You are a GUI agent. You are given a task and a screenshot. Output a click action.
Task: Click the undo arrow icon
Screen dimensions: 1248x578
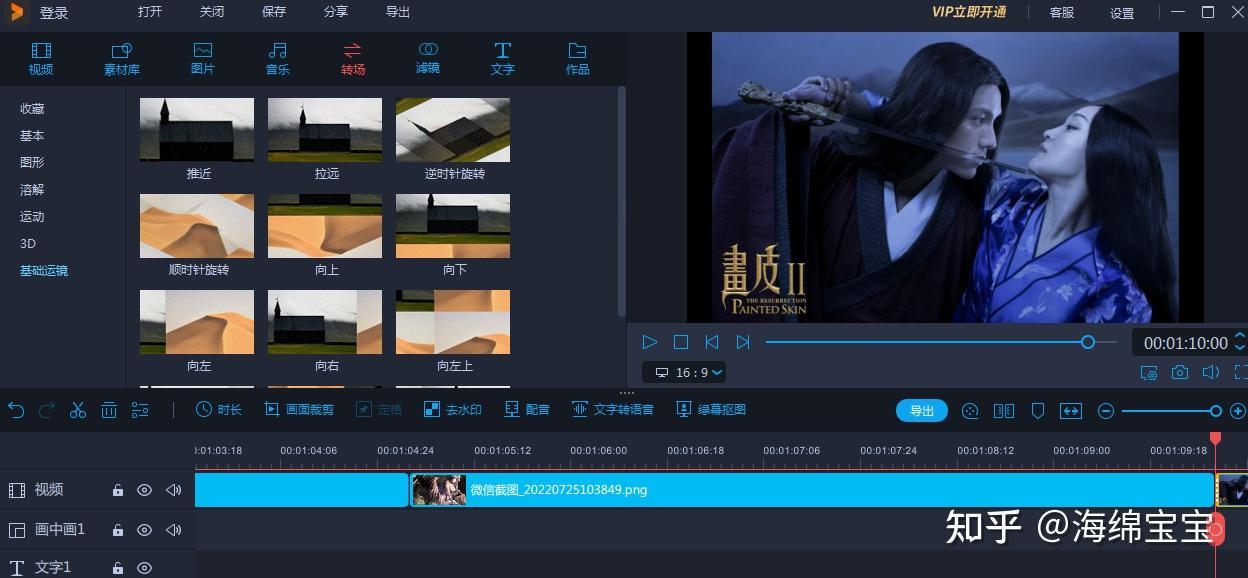coord(16,410)
